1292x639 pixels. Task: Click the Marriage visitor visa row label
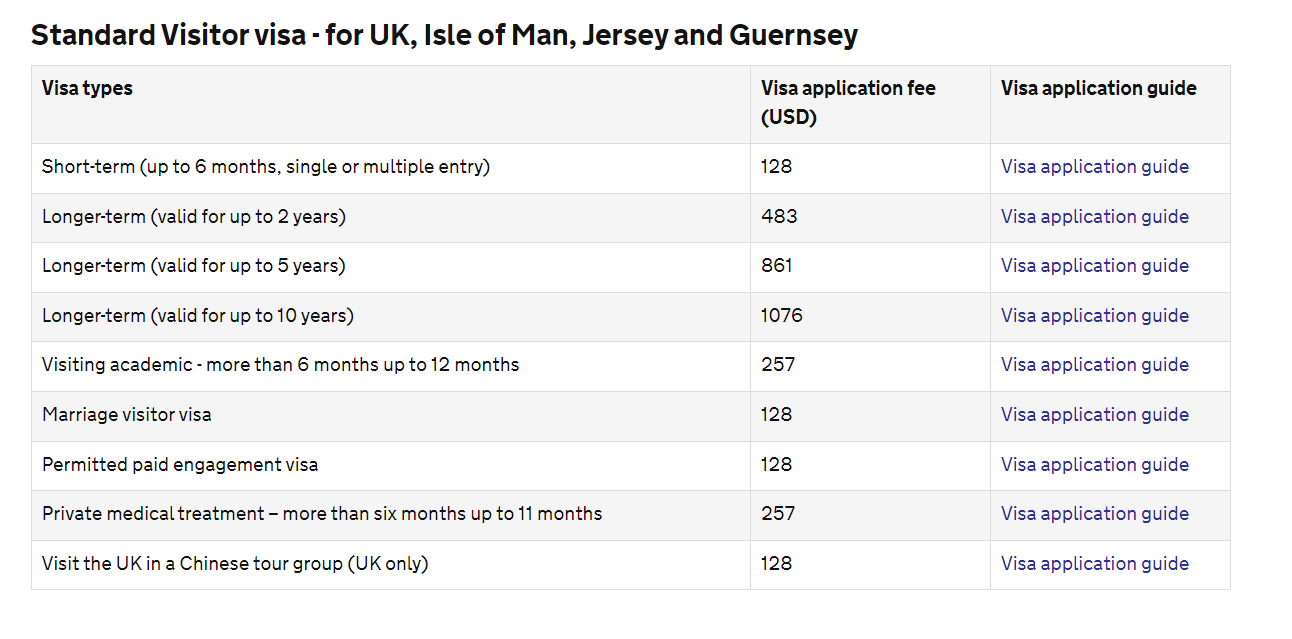127,415
